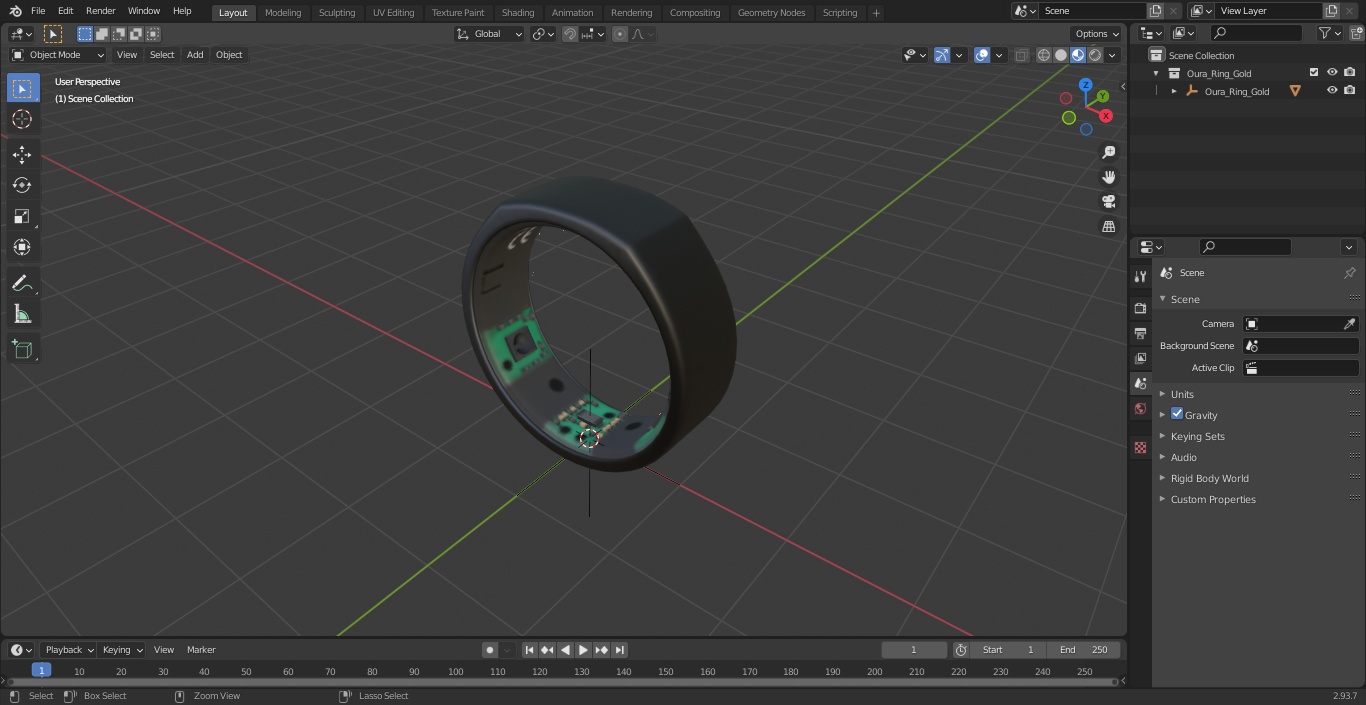
Task: Toggle the Gravity checkbox
Action: 1177,414
